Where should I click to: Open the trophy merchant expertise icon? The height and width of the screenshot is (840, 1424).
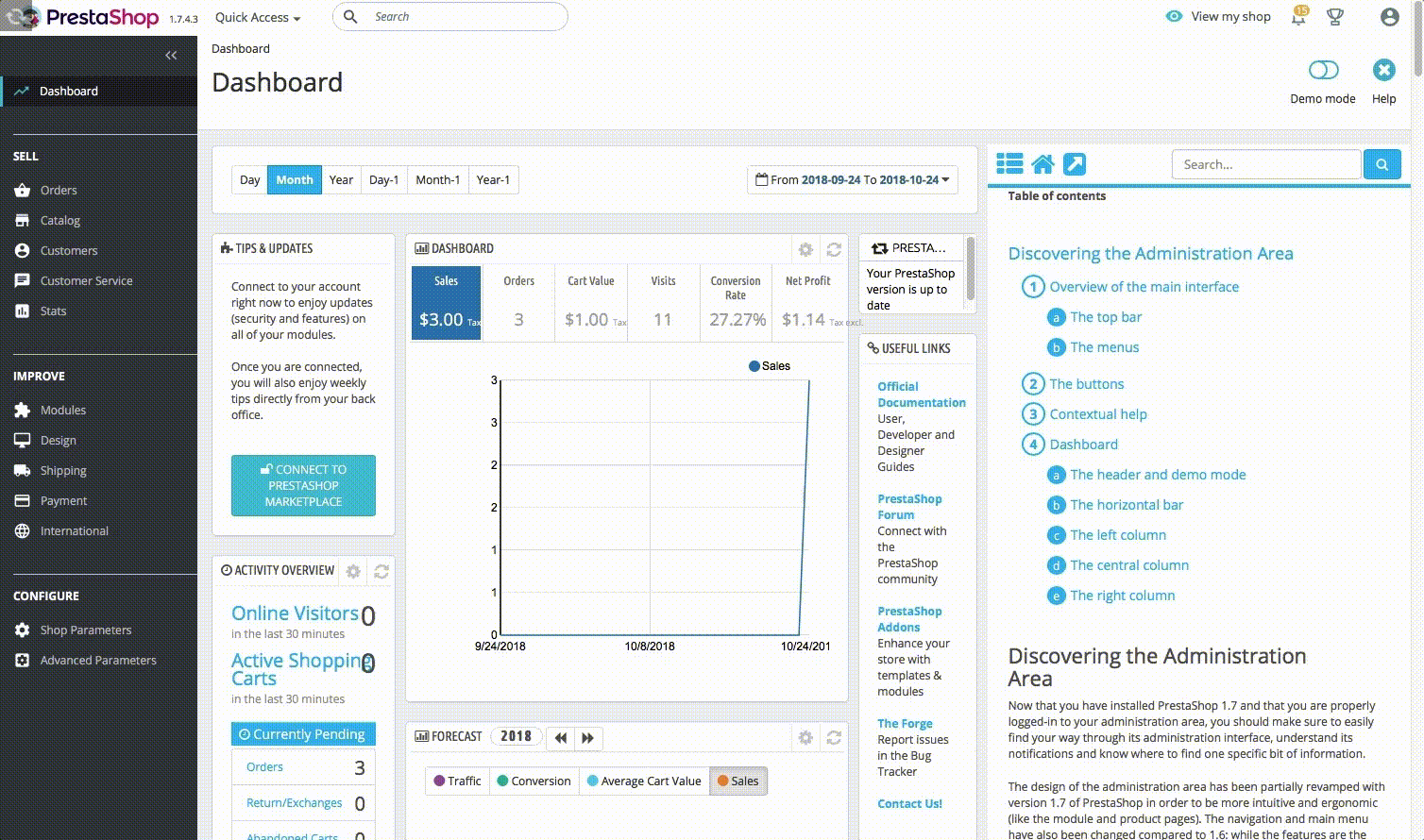point(1335,16)
